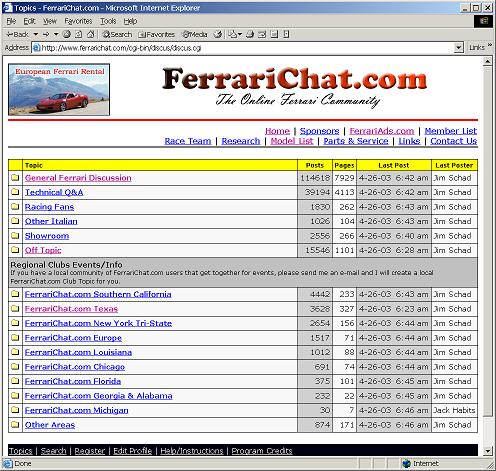Open the Member List link
This screenshot has height=471, width=496.
(451, 131)
